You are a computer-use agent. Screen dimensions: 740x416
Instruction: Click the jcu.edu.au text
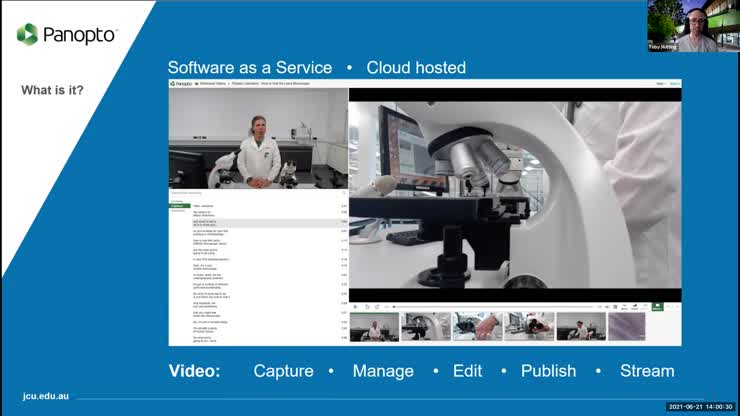(46, 396)
